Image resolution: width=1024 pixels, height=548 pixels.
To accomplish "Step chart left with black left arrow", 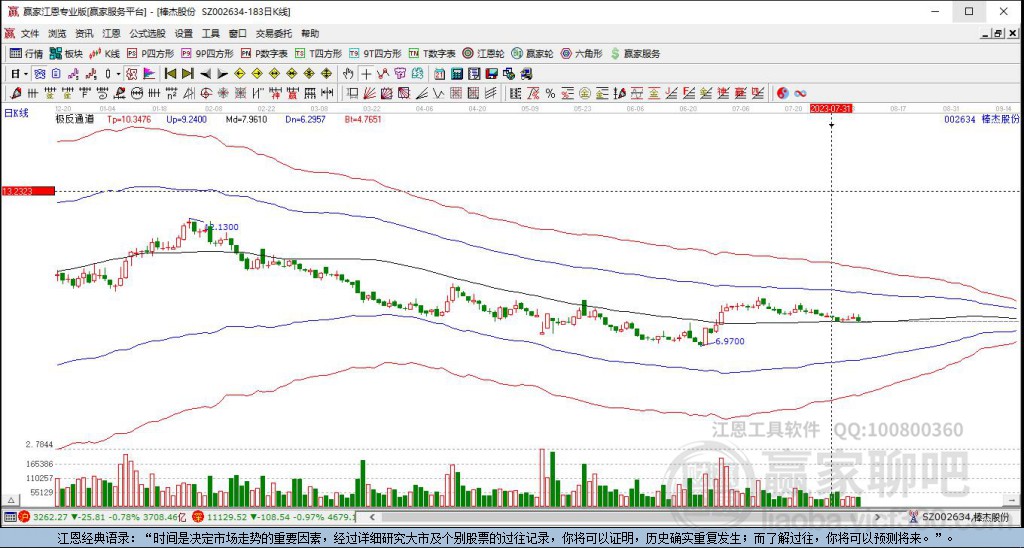I will pyautogui.click(x=205, y=74).
